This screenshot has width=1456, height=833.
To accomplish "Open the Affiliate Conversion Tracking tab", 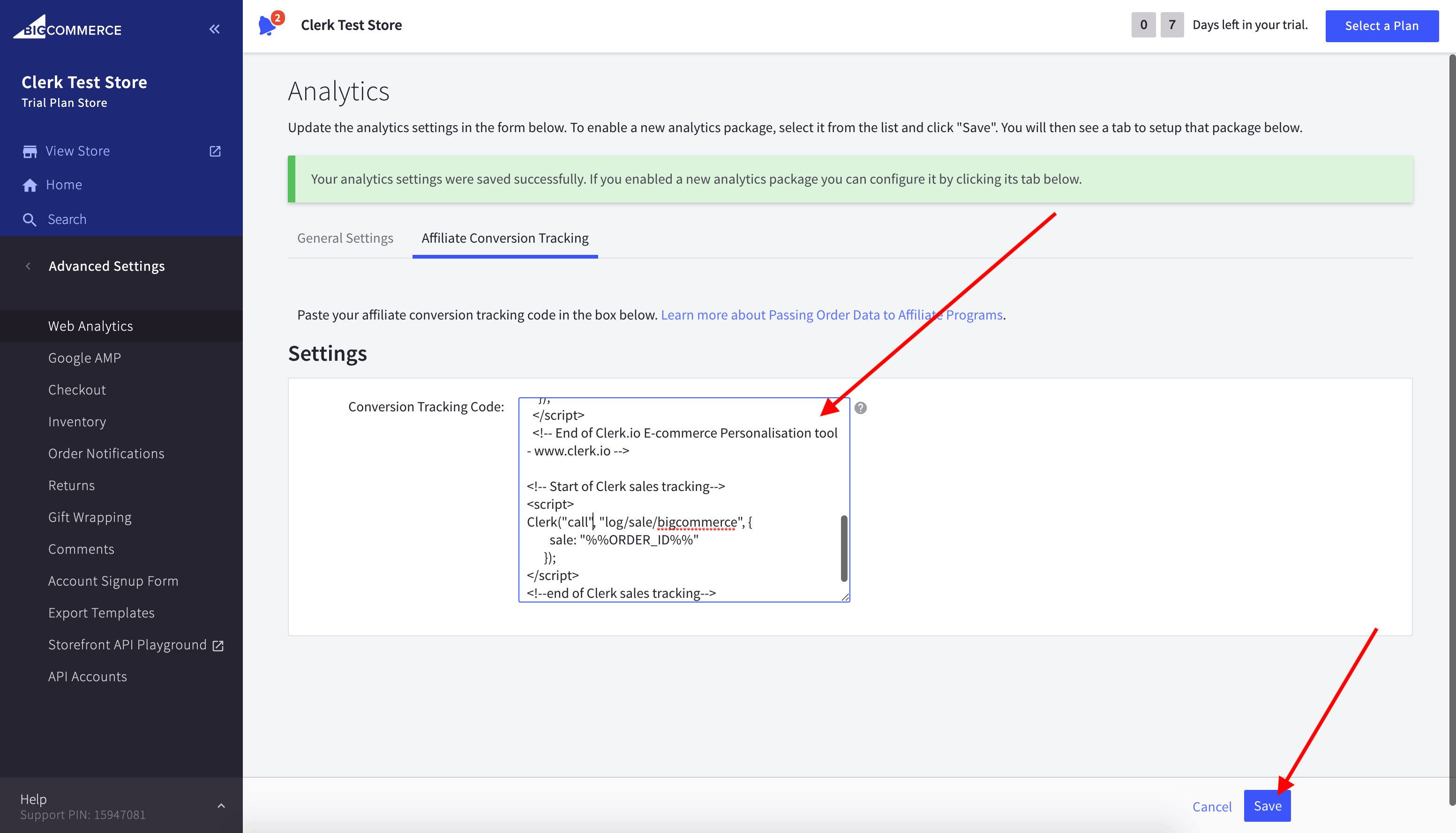I will tap(504, 238).
